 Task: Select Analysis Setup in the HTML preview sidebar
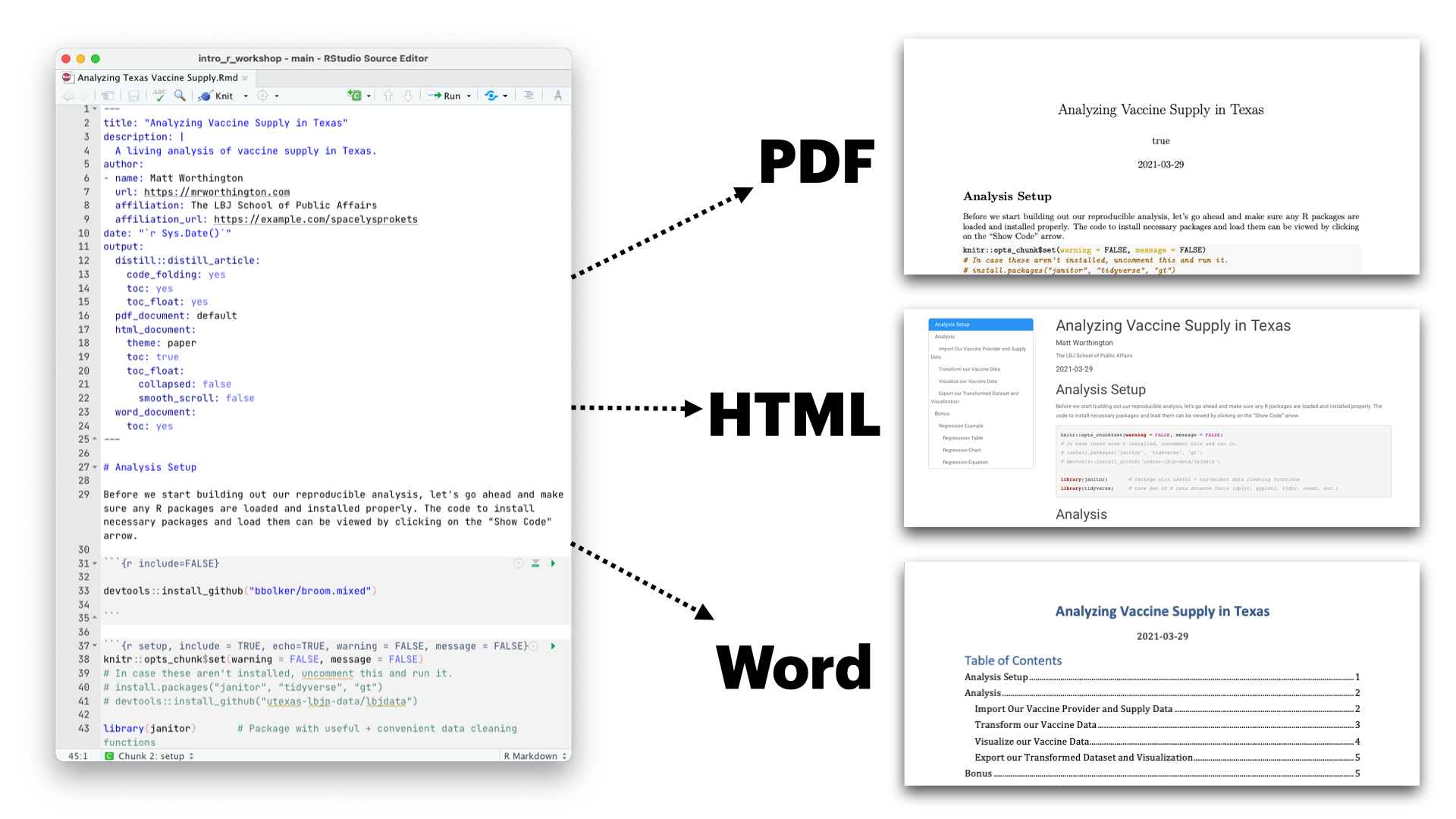[981, 325]
